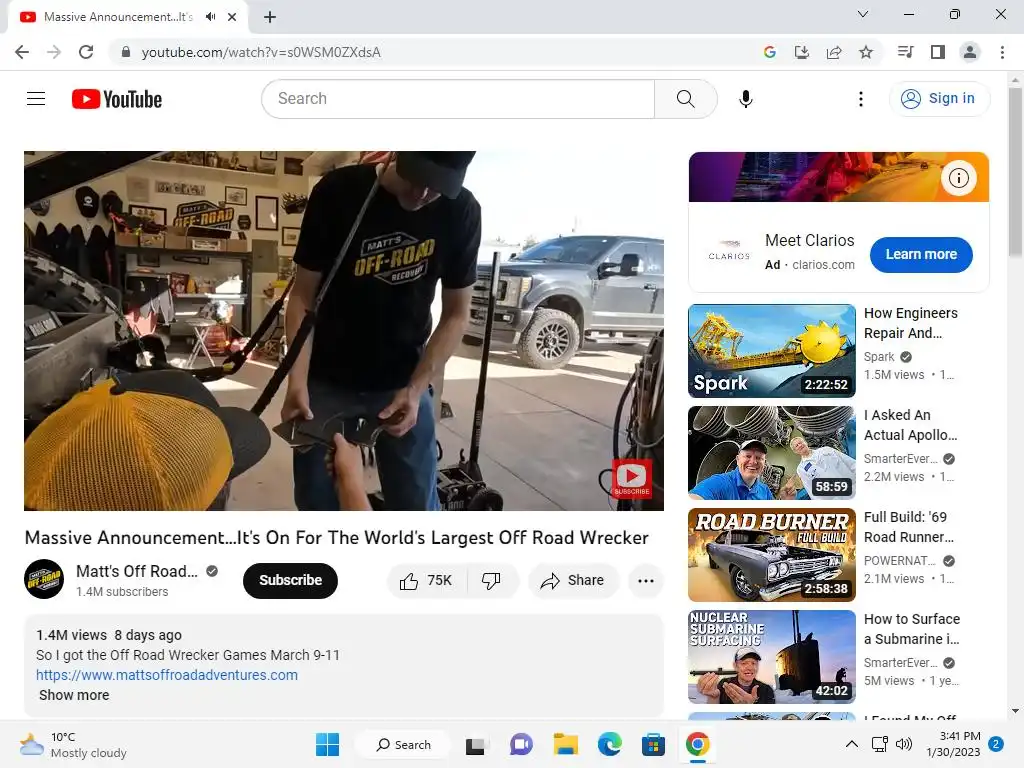Share this page from address bar
Screen dimensions: 1024x768
834,52
